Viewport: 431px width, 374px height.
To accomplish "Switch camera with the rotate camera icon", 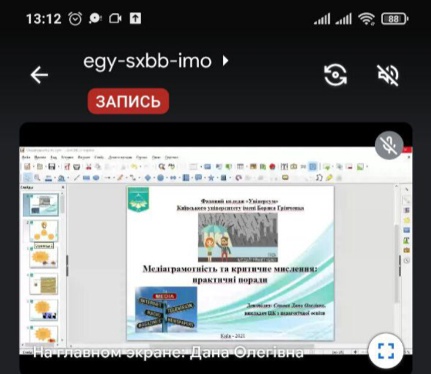I will (x=335, y=75).
